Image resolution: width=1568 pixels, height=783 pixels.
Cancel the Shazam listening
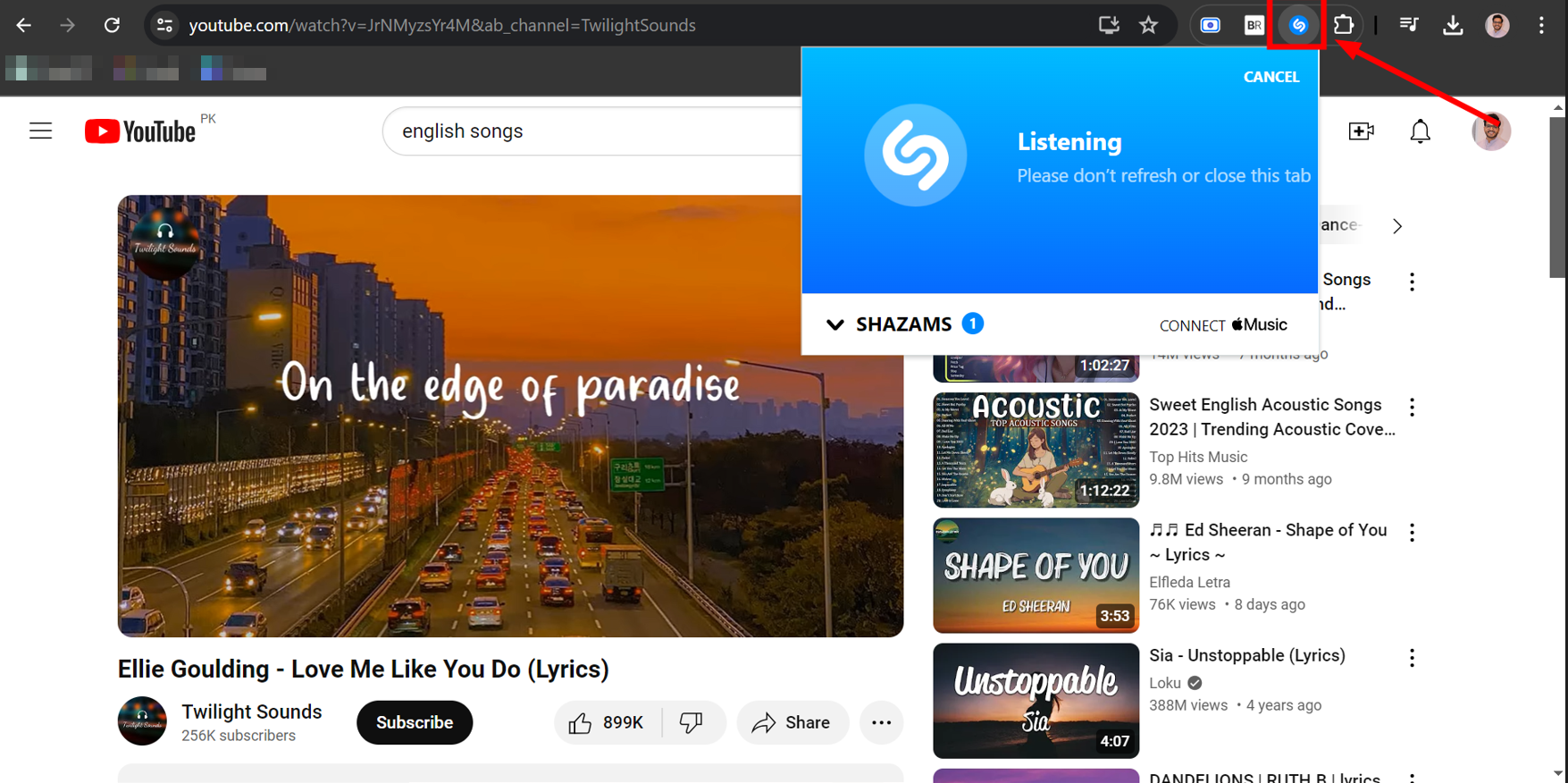[1270, 77]
